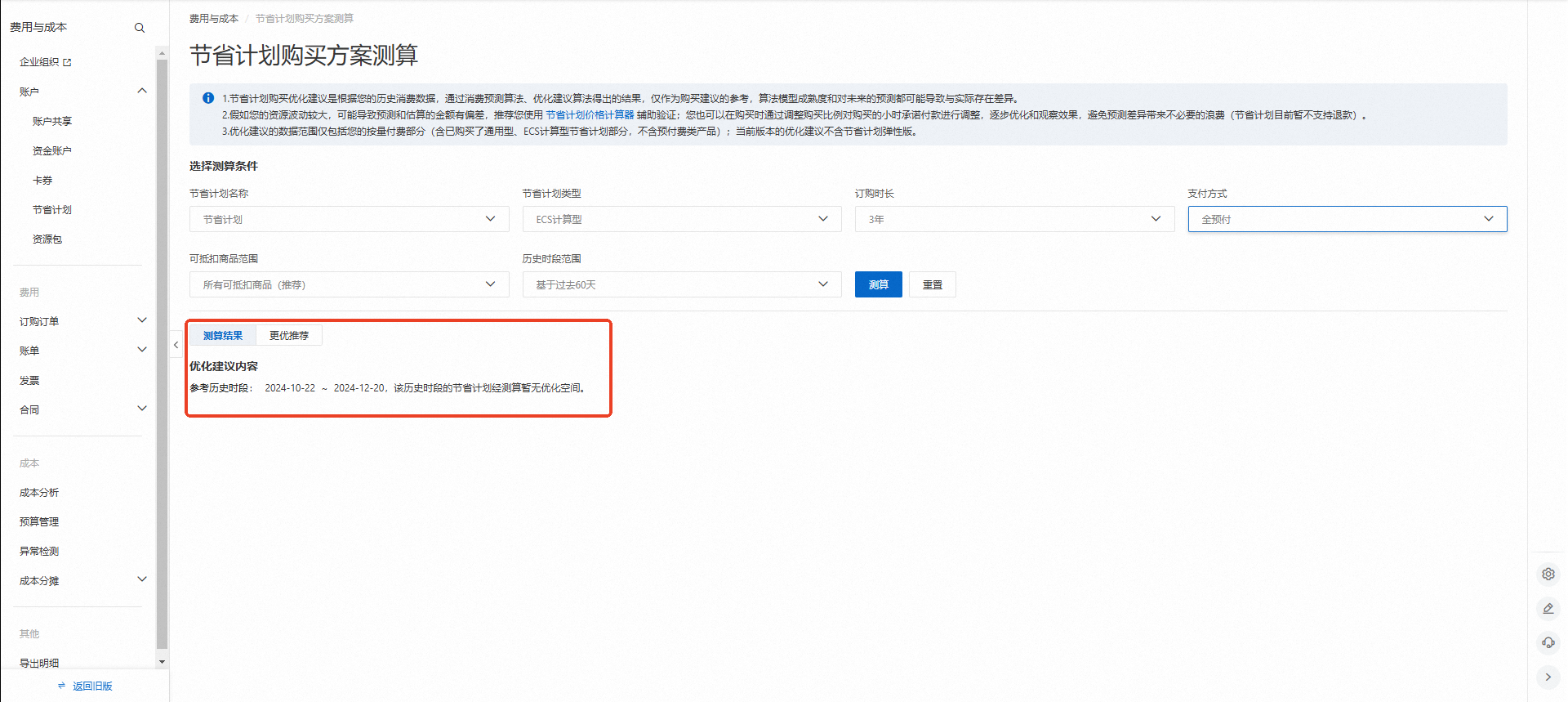
Task: Click 返回旧版 link at sidebar bottom
Action: pos(92,686)
